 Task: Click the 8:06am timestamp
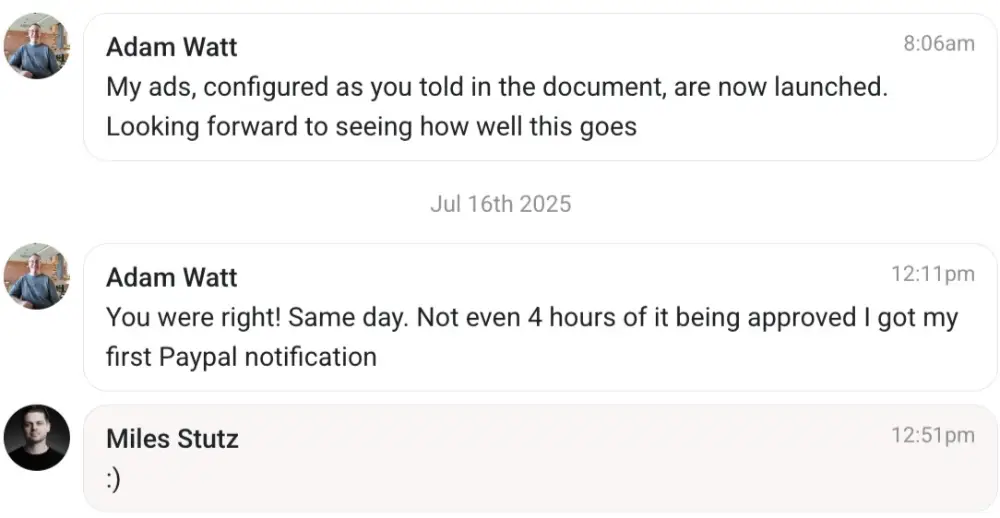click(x=938, y=43)
